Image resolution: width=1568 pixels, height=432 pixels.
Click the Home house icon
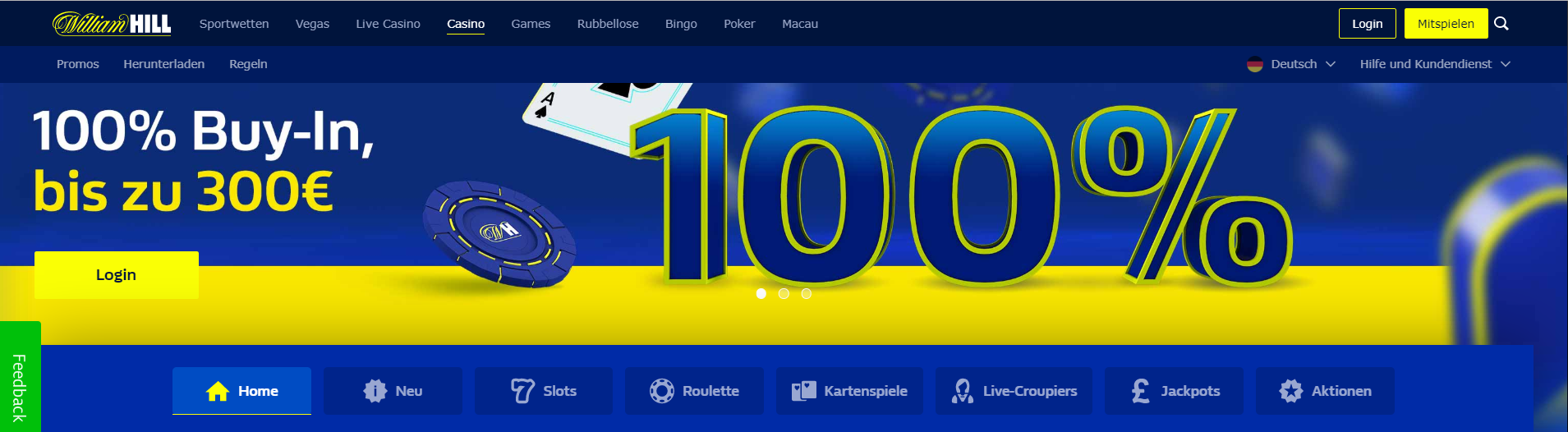click(218, 391)
